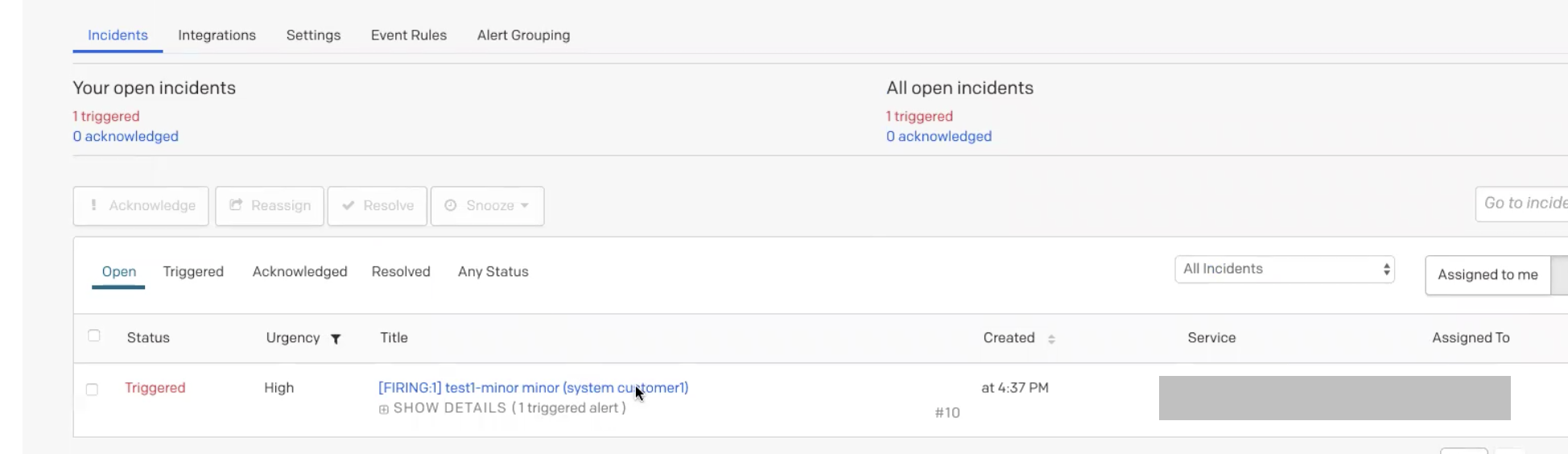Open FIRING test1-minor incident link
Viewport: 1568px width, 454px height.
(533, 387)
